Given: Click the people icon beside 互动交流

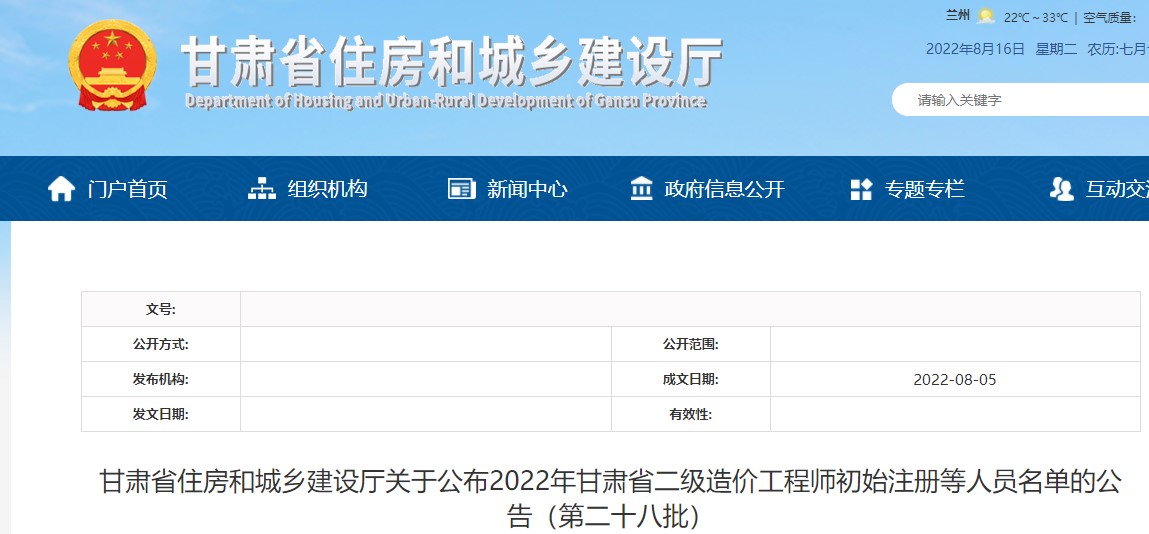Looking at the screenshot, I should (x=1062, y=189).
